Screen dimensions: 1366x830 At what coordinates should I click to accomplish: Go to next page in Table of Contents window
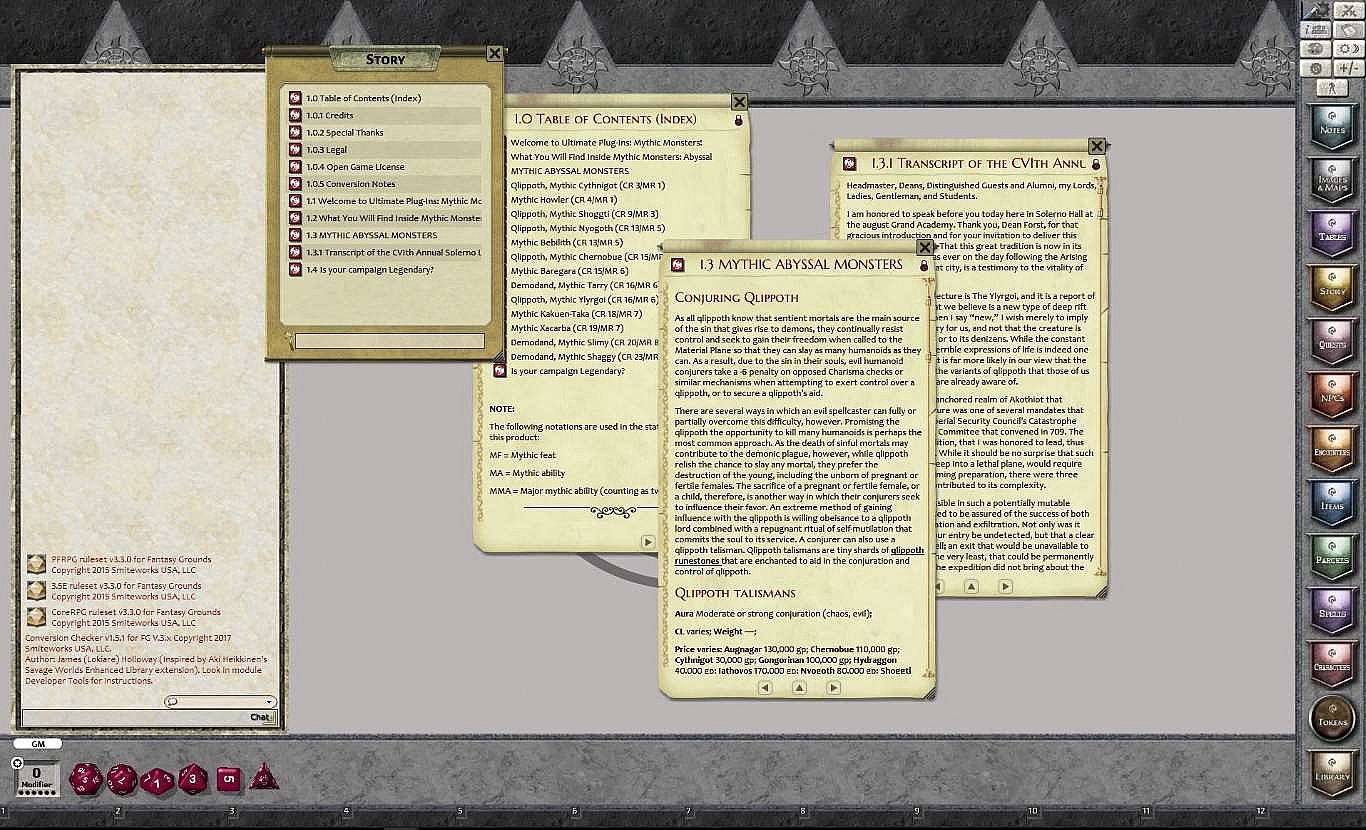[x=648, y=542]
